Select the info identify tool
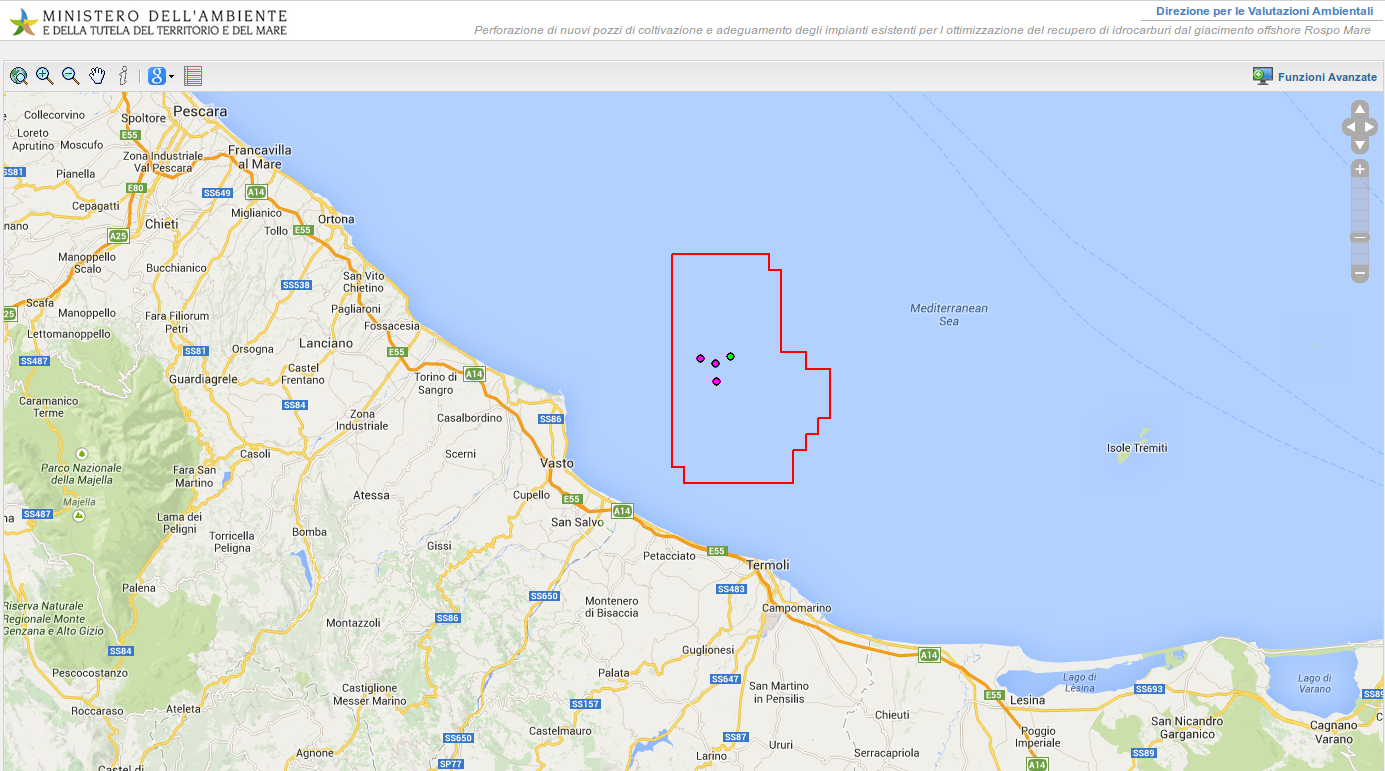 (123, 76)
